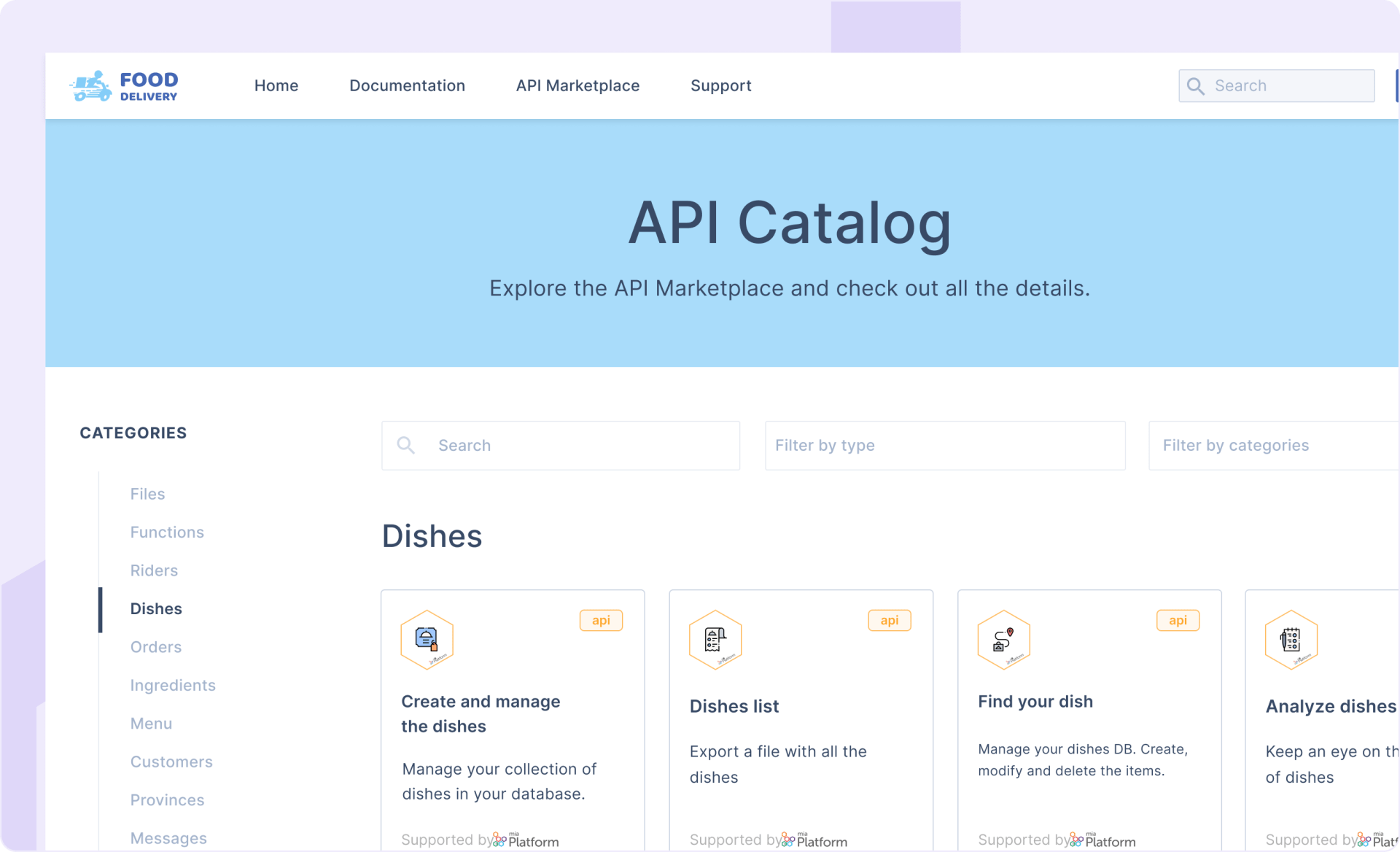Screen dimensions: 1400x852
Task: Click the hexagon icon on the Dishes list card
Action: [715, 640]
